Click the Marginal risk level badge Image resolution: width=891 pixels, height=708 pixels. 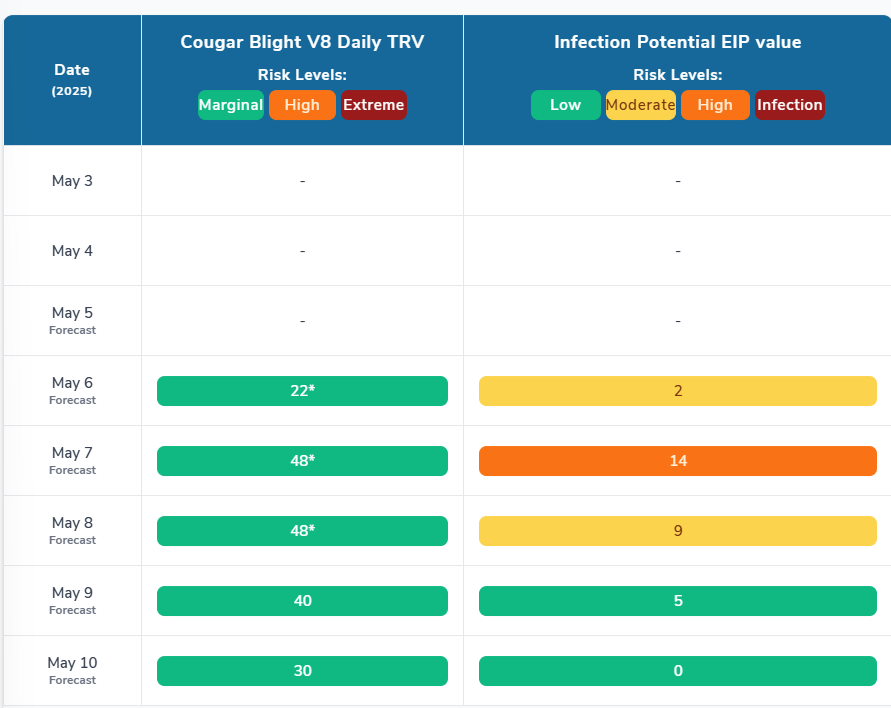(x=231, y=105)
